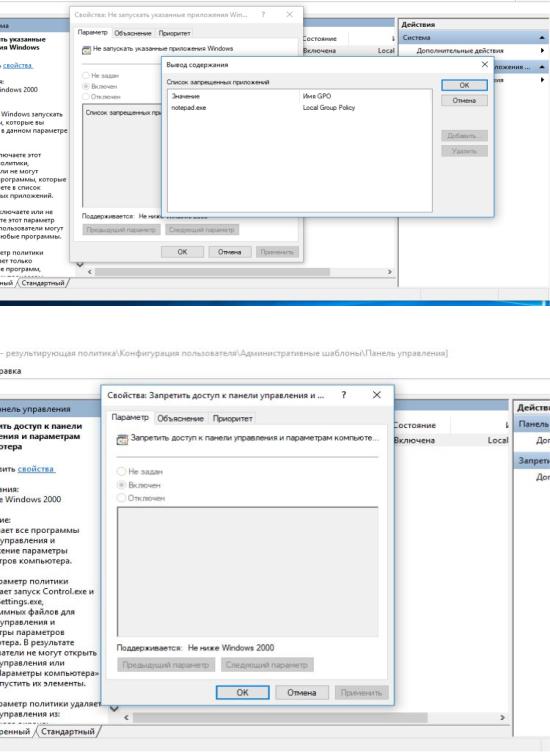Image resolution: width=550 pixels, height=752 pixels.
Task: Click the lower horizontal scrollbar right arrow
Action: coord(502,717)
